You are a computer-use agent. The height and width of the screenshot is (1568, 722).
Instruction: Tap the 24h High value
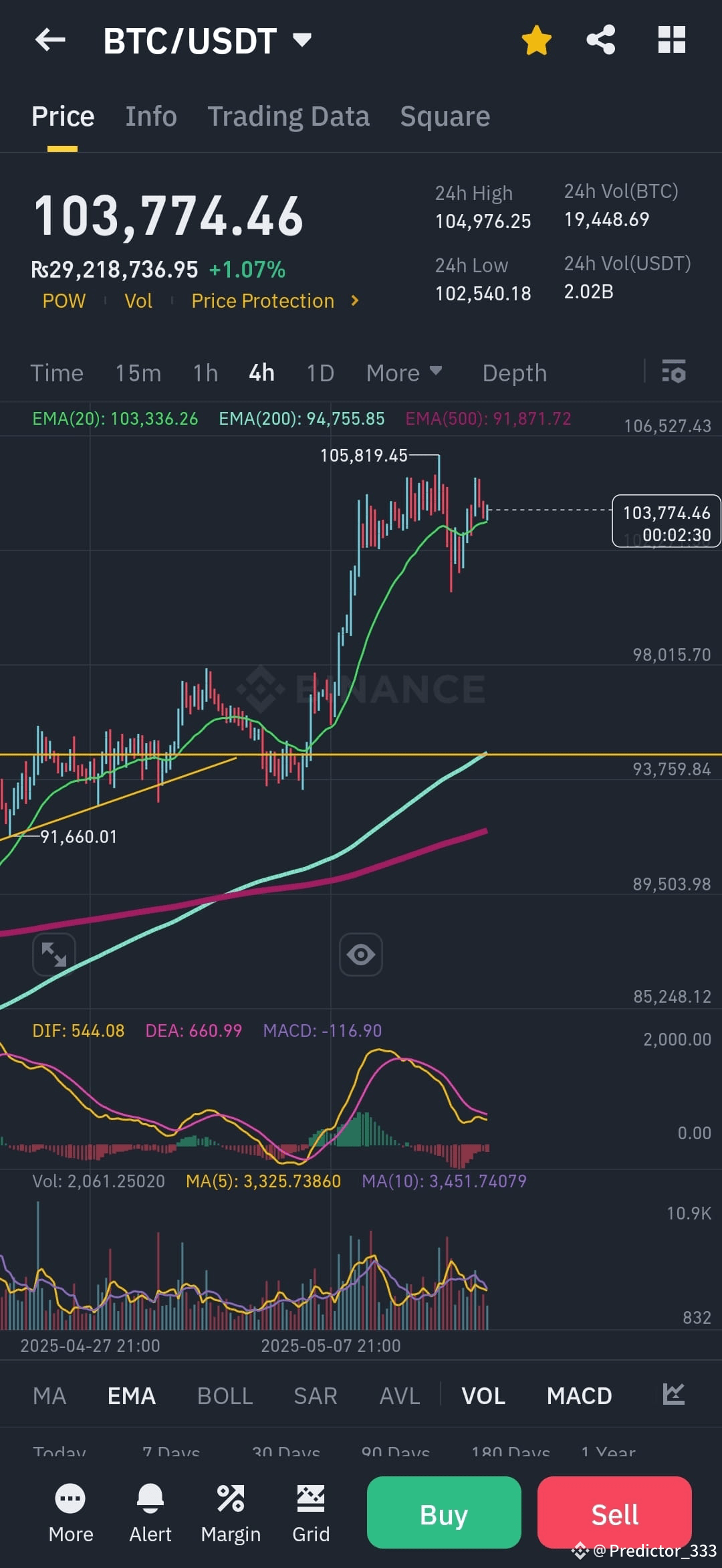tap(483, 221)
